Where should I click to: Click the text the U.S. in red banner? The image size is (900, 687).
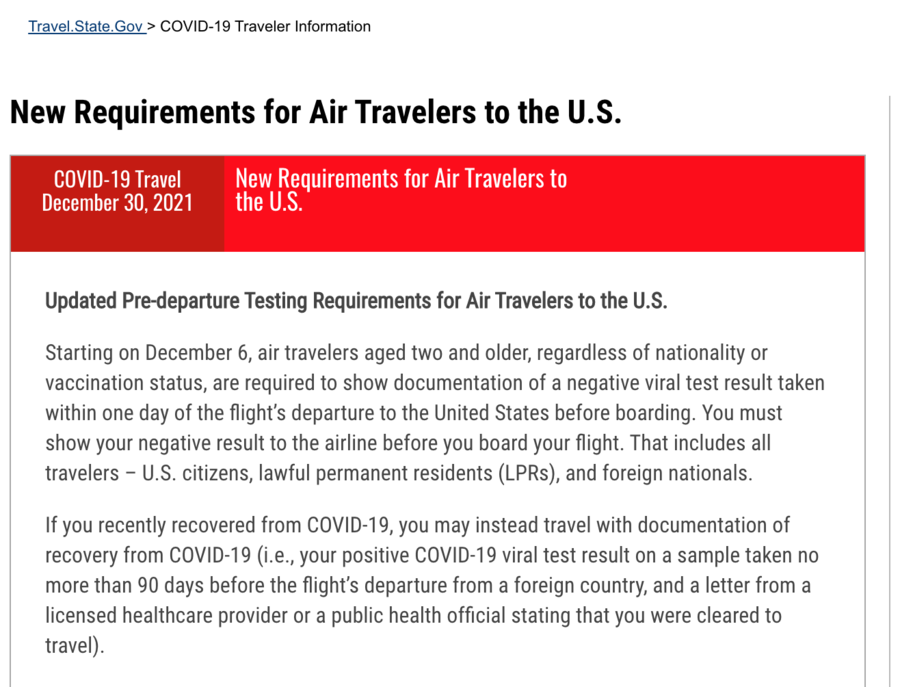point(269,203)
